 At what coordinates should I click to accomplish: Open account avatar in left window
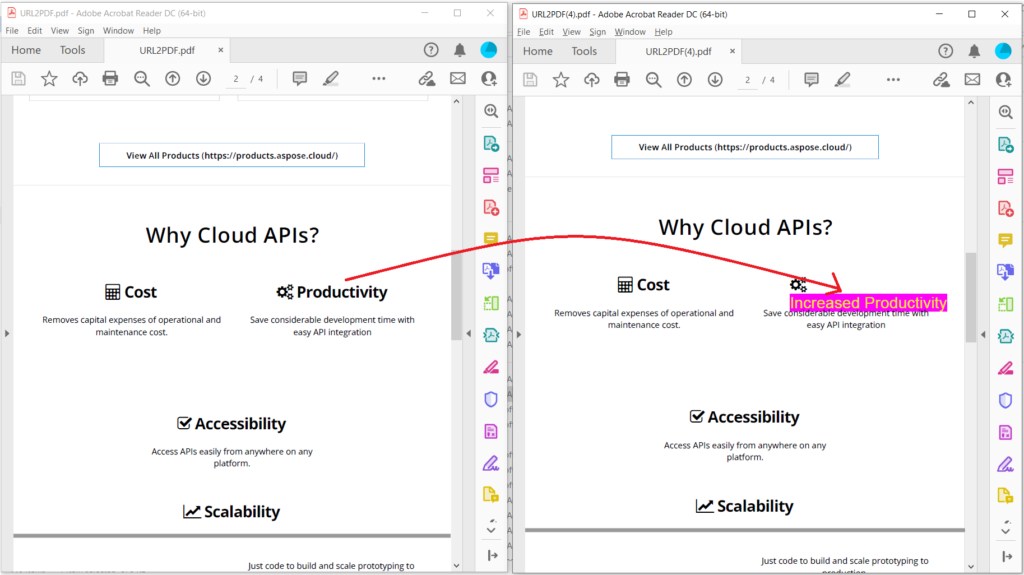[x=488, y=50]
